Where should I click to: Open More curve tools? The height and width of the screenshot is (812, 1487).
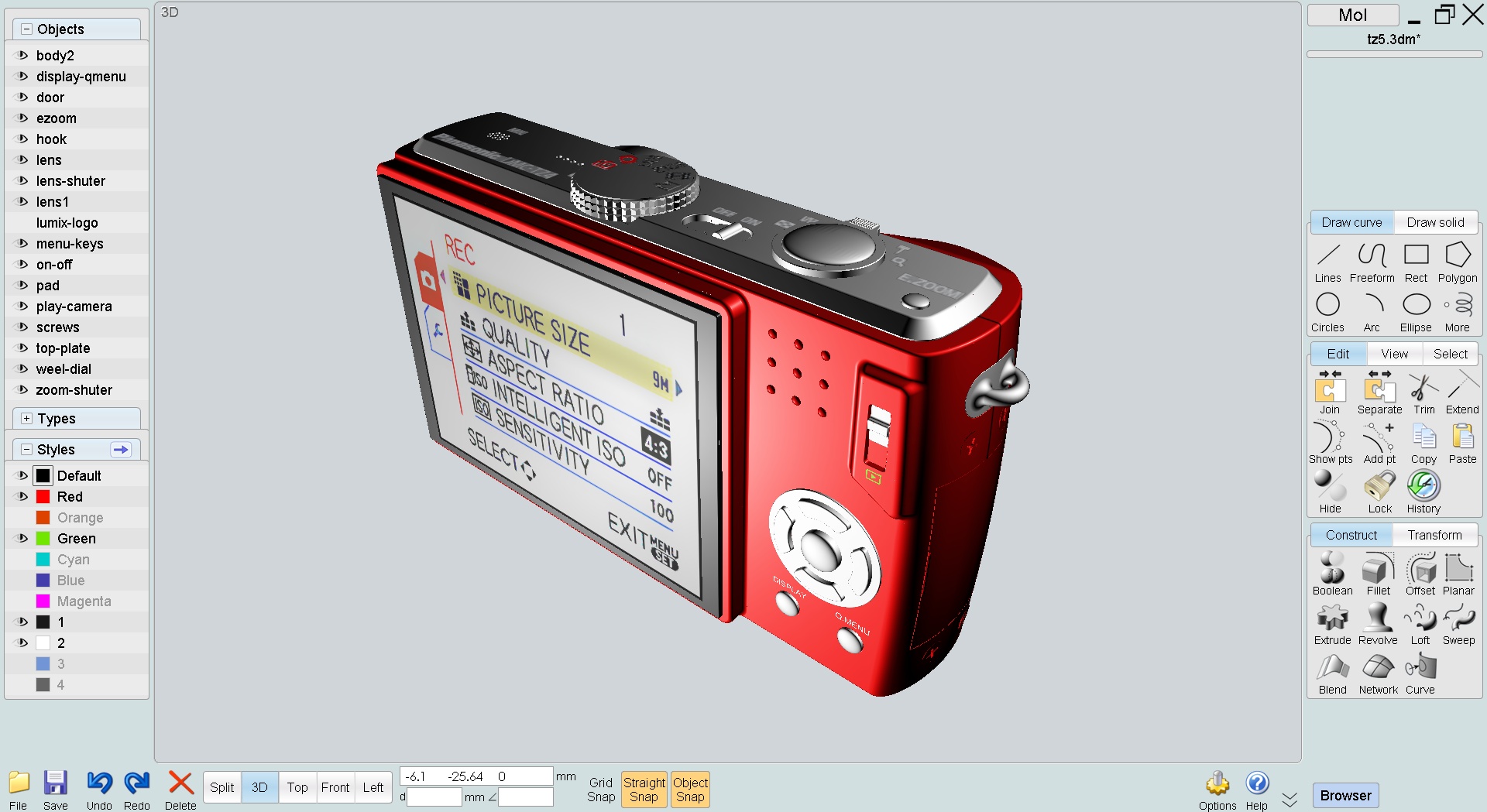1458,311
